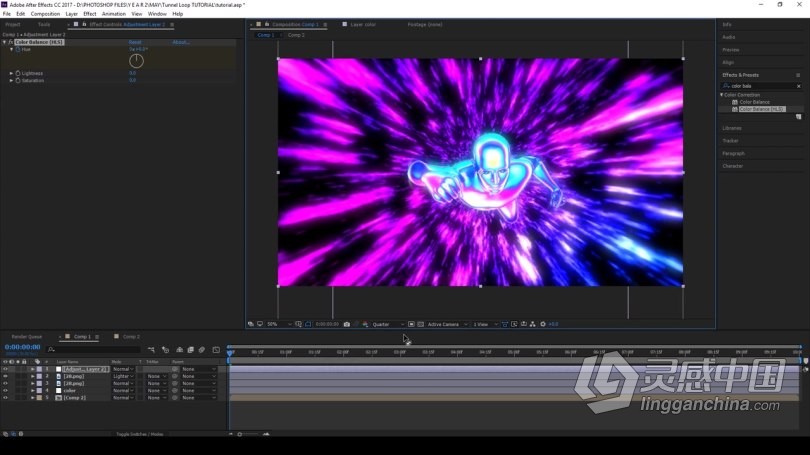Open the Composition menu
The width and height of the screenshot is (810, 455).
coord(45,14)
